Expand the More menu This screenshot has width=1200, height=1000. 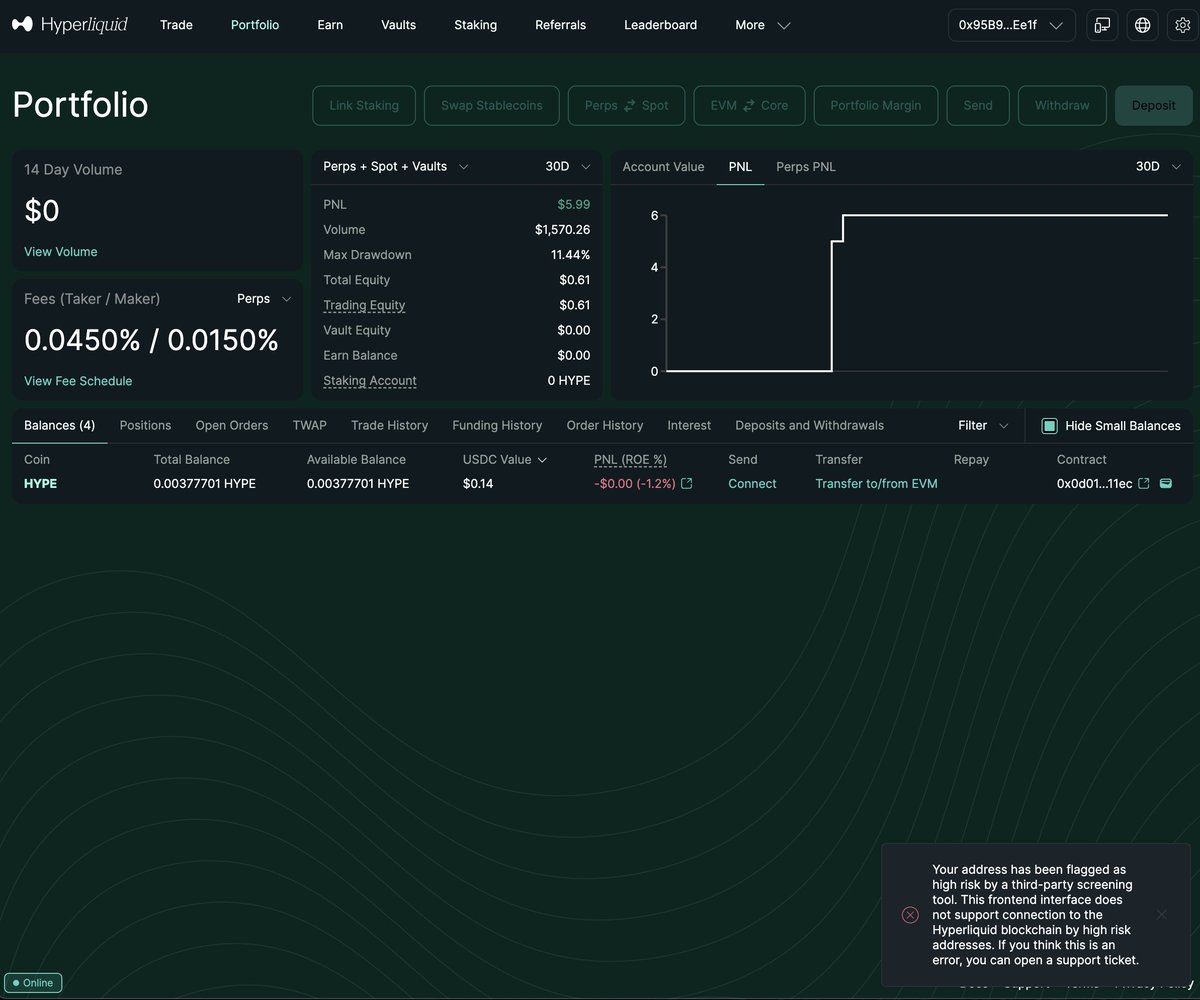(762, 25)
